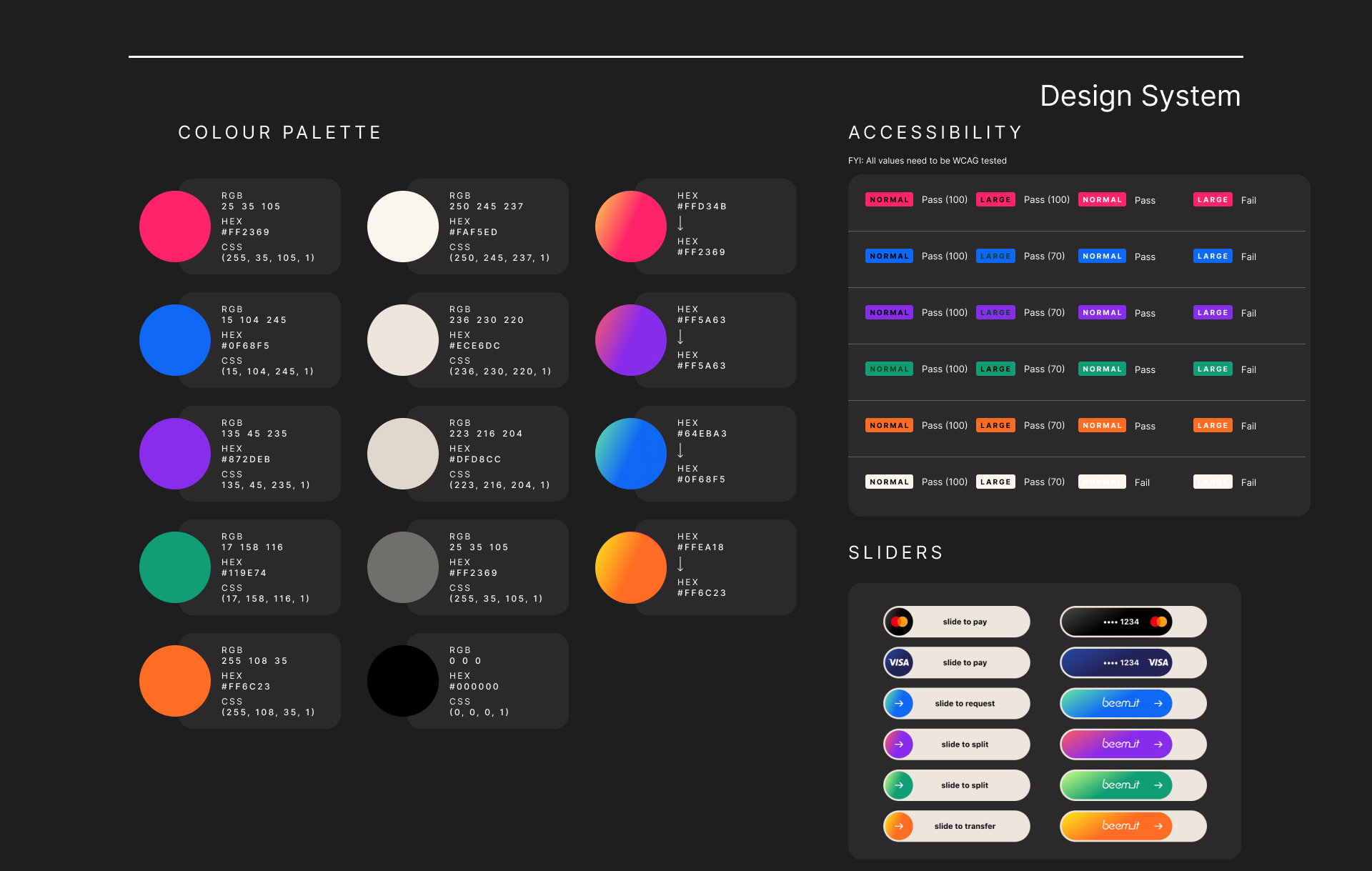Click the first green LARGE badge
Viewport: 1372px width, 871px height.
point(995,369)
